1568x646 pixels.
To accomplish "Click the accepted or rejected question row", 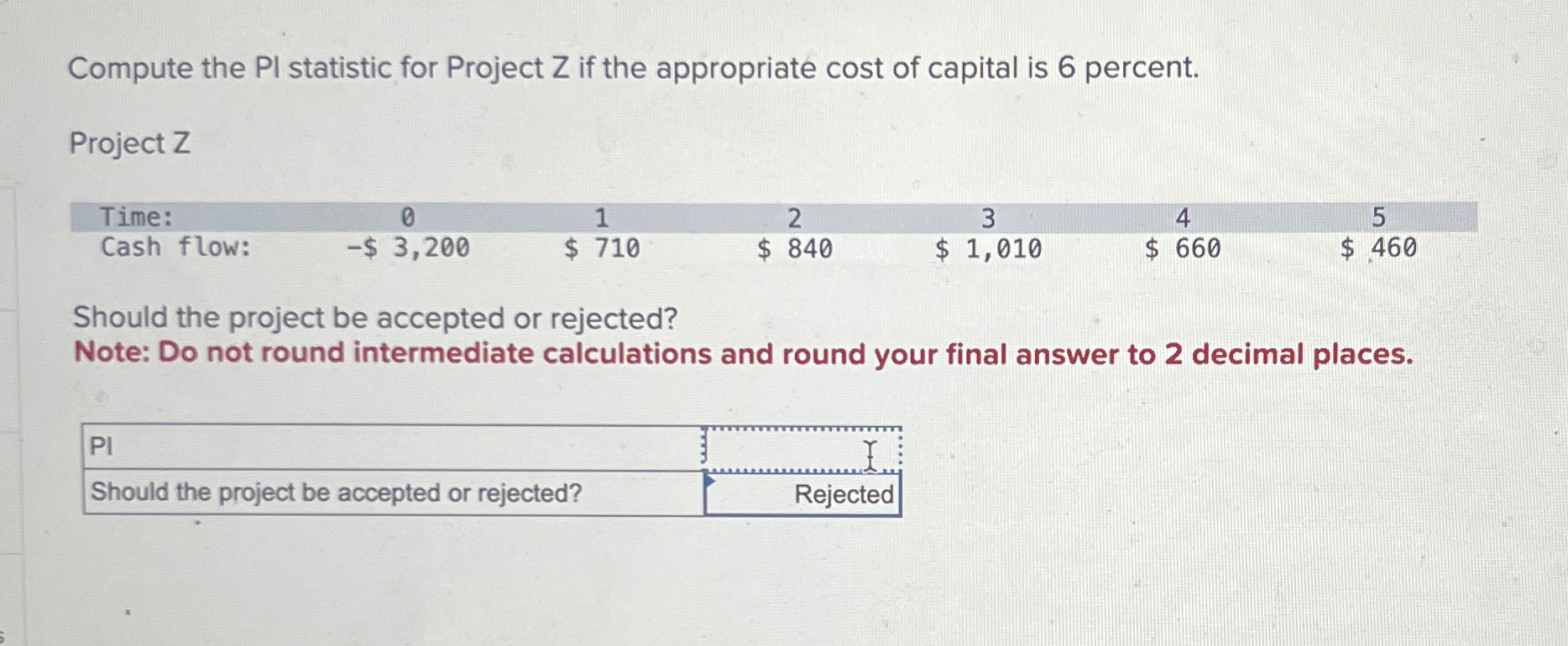I will coord(335,493).
